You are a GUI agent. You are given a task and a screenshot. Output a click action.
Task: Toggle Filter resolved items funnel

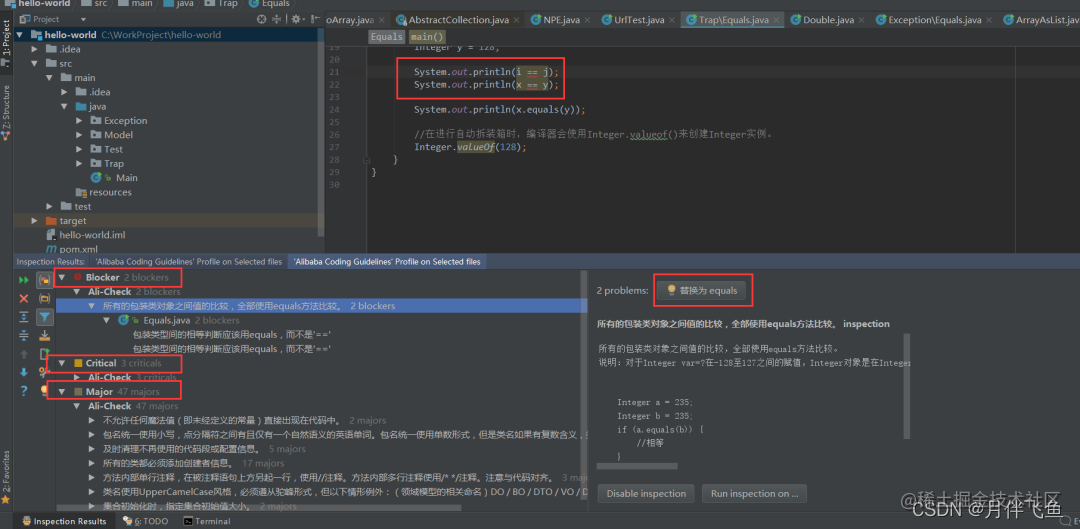tap(45, 317)
